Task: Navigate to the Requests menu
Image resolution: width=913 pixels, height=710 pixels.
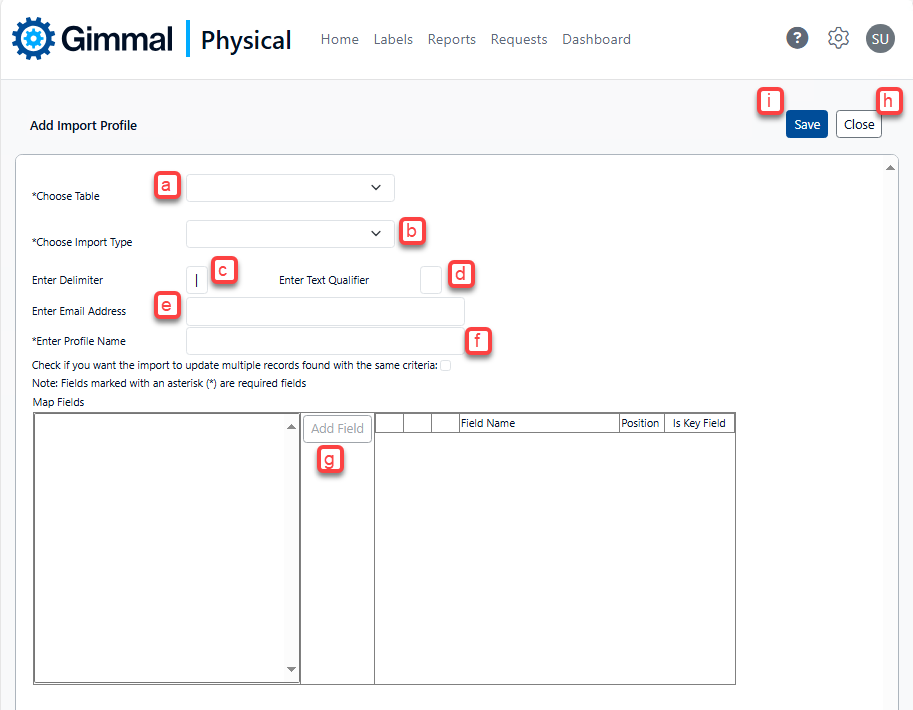Action: (519, 40)
